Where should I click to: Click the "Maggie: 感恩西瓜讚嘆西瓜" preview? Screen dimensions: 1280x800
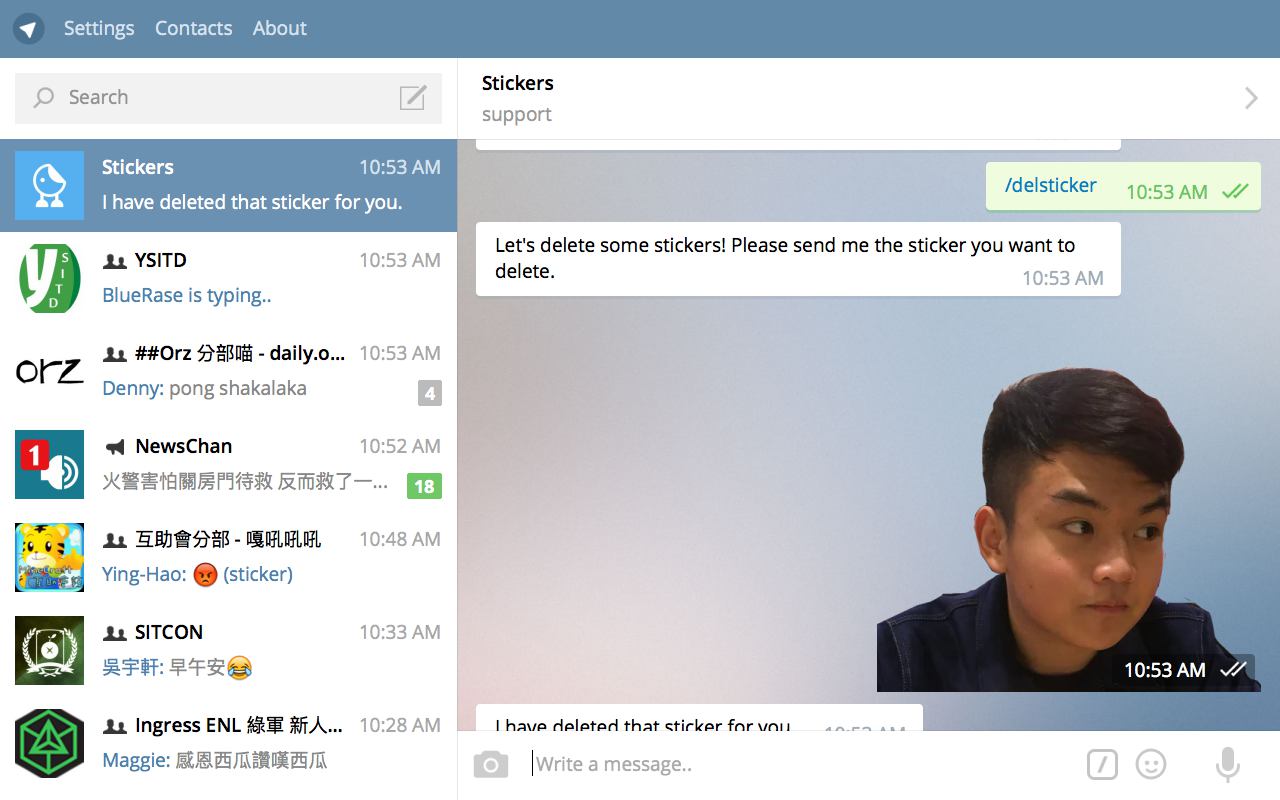(x=215, y=760)
